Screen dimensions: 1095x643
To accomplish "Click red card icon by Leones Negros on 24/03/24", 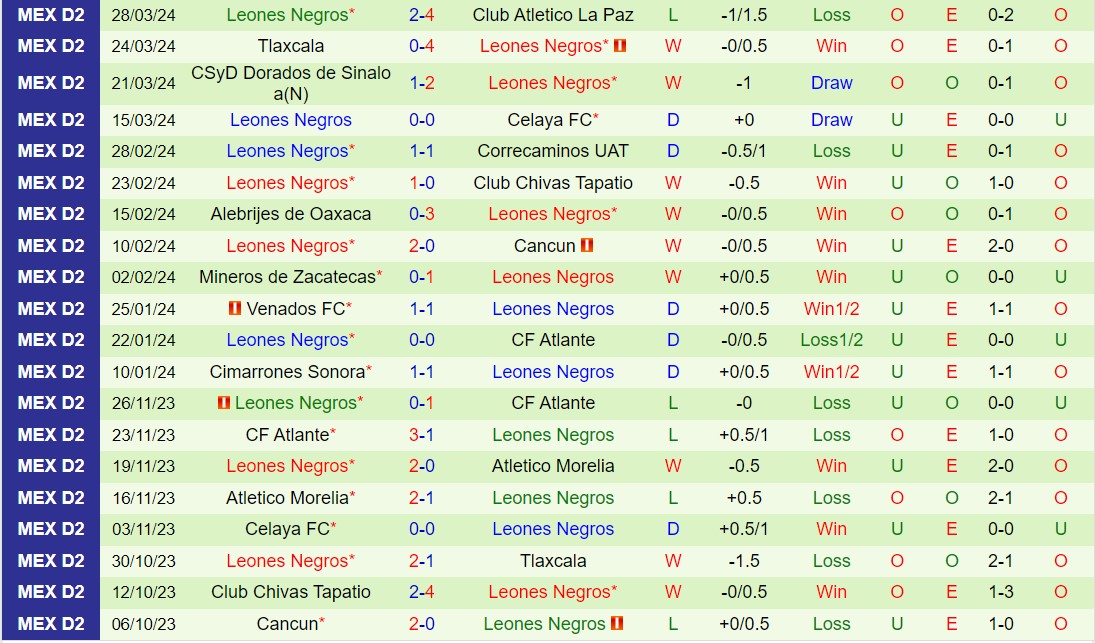I will [620, 46].
